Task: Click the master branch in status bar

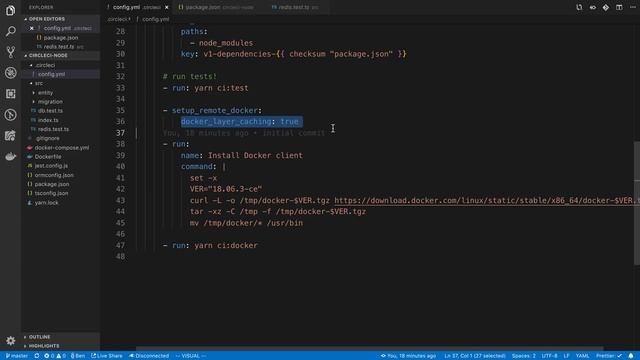Action: click(x=17, y=356)
